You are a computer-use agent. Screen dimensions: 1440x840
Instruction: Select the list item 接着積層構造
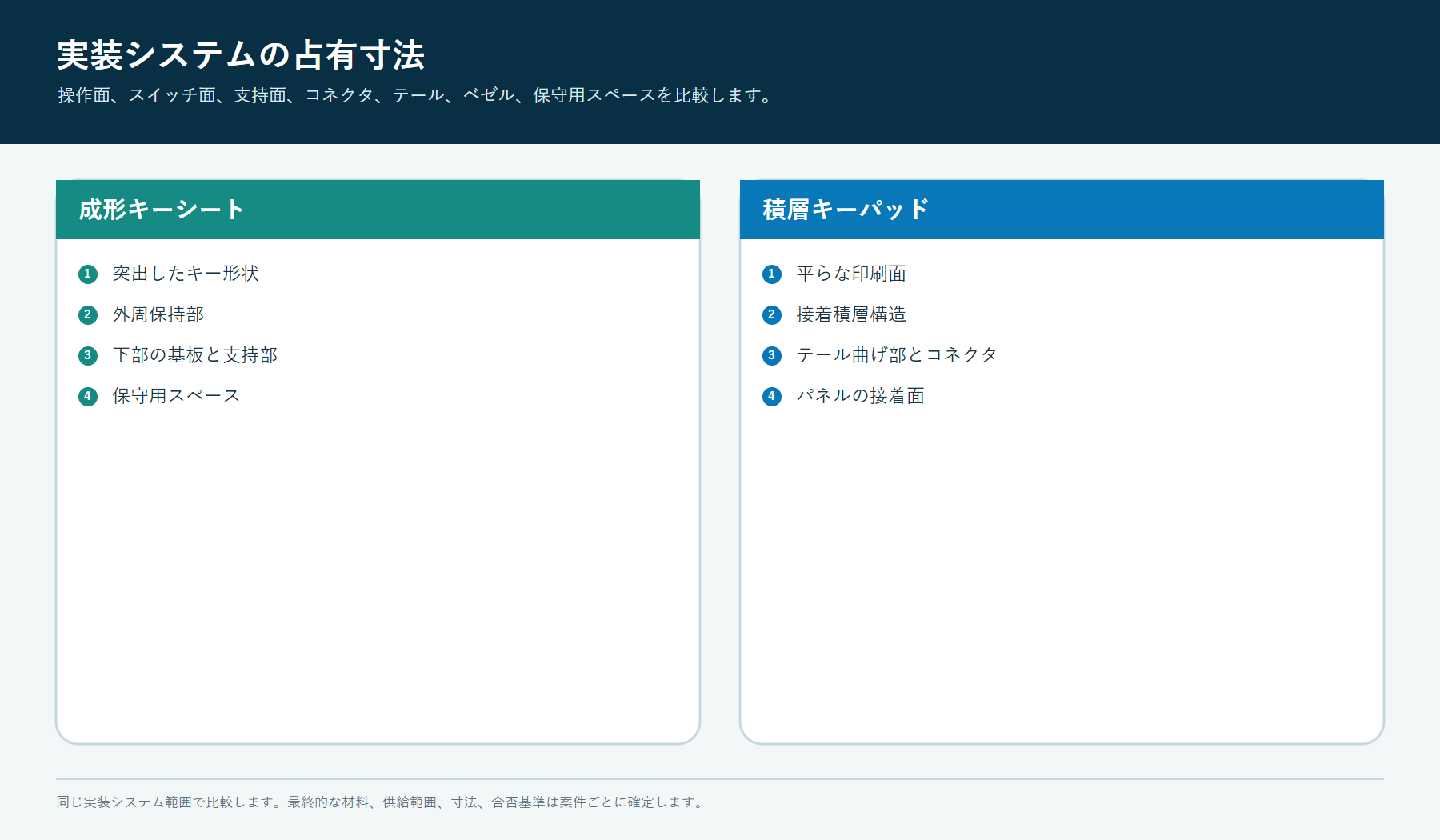click(851, 314)
